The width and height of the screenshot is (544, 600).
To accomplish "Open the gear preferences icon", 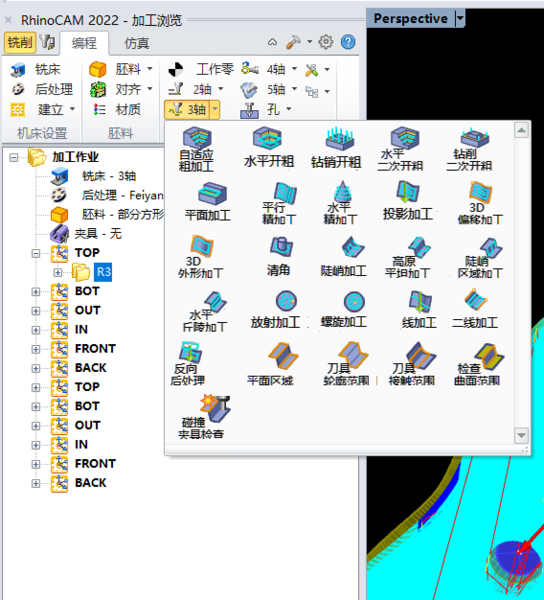I will (326, 42).
